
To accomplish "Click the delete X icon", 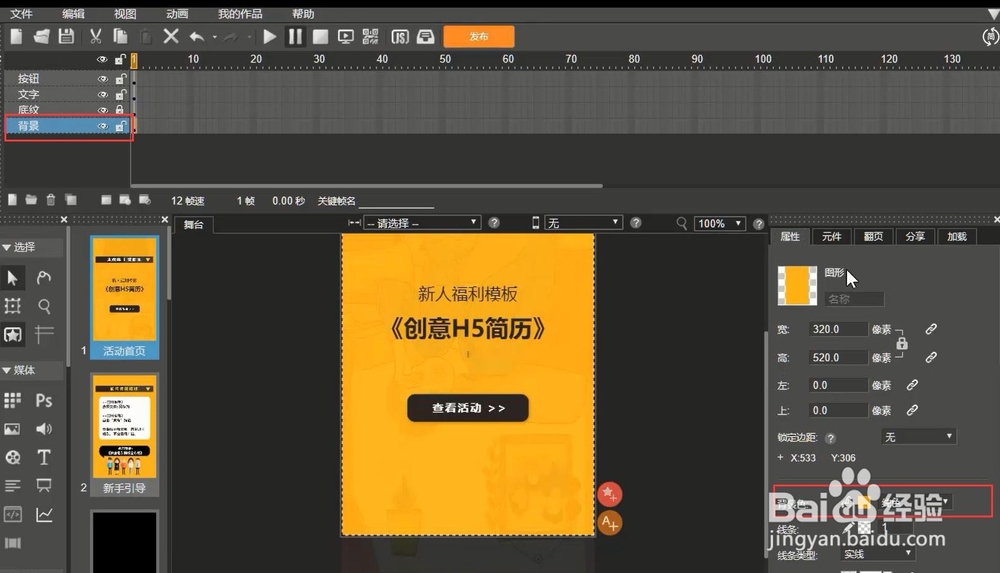I will coord(171,36).
